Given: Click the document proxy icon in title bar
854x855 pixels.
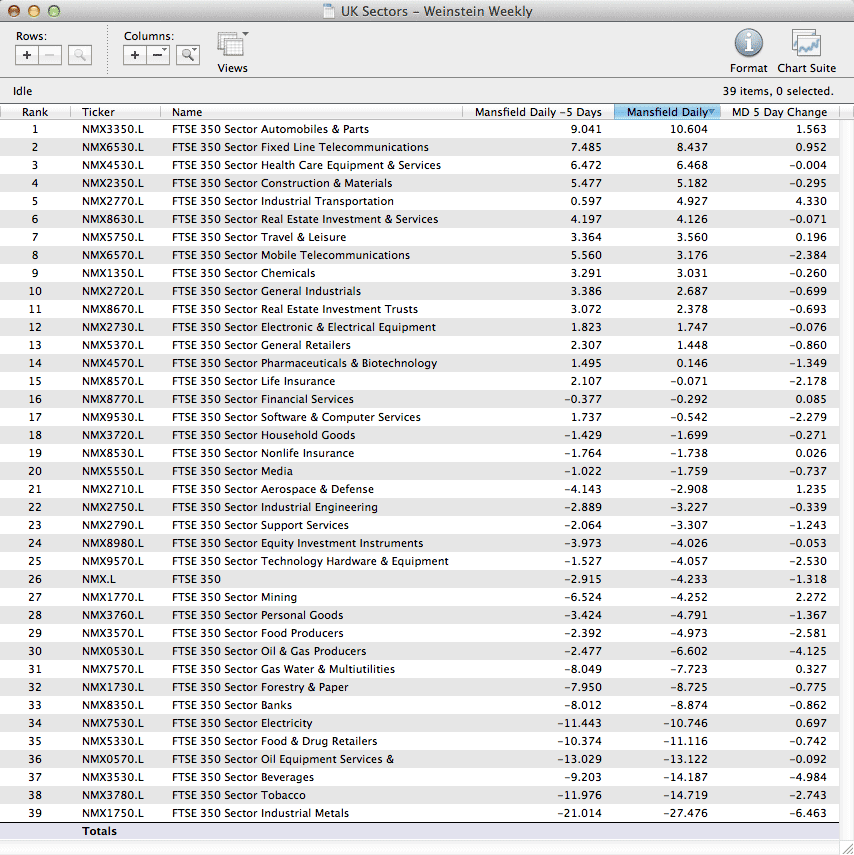Looking at the screenshot, I should pos(330,12).
